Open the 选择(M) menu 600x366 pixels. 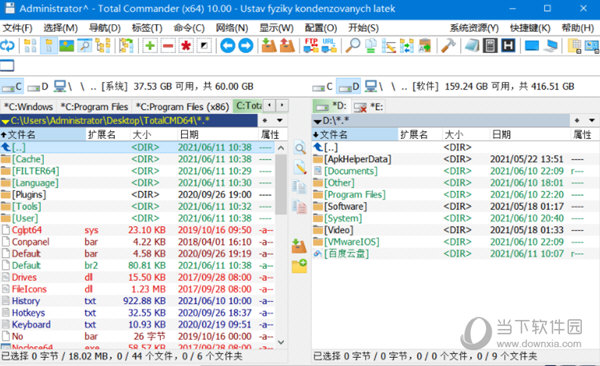60,28
